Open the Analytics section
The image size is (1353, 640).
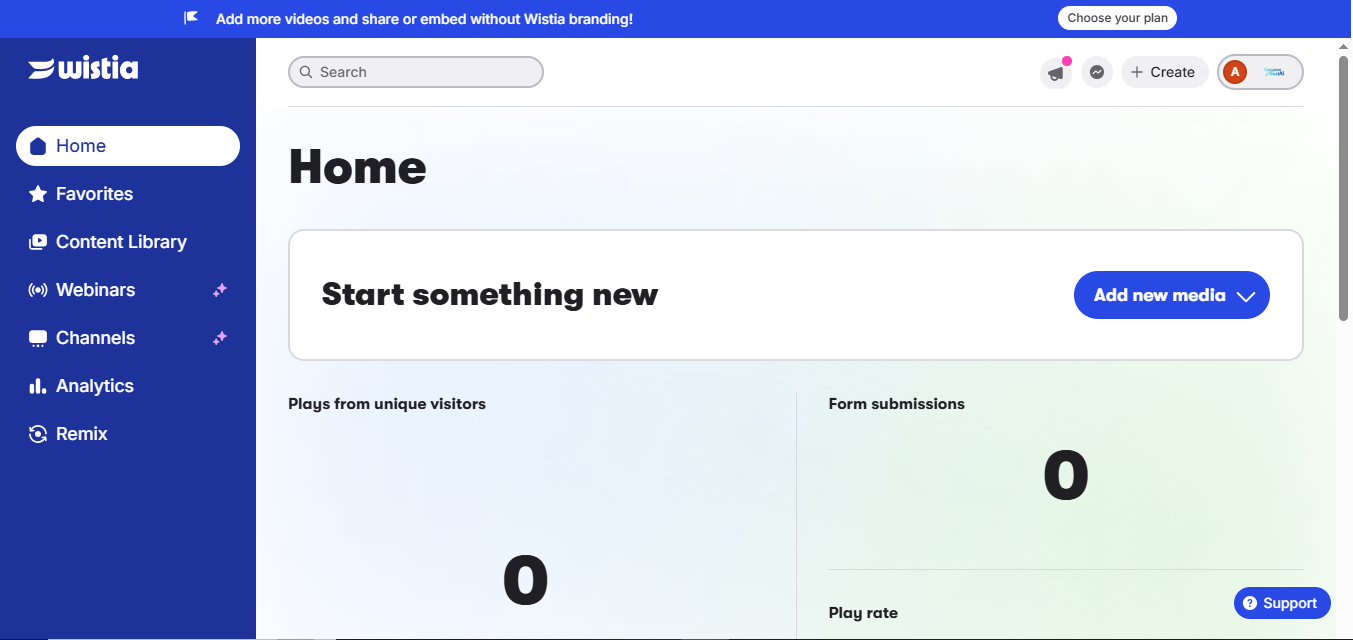[128, 386]
